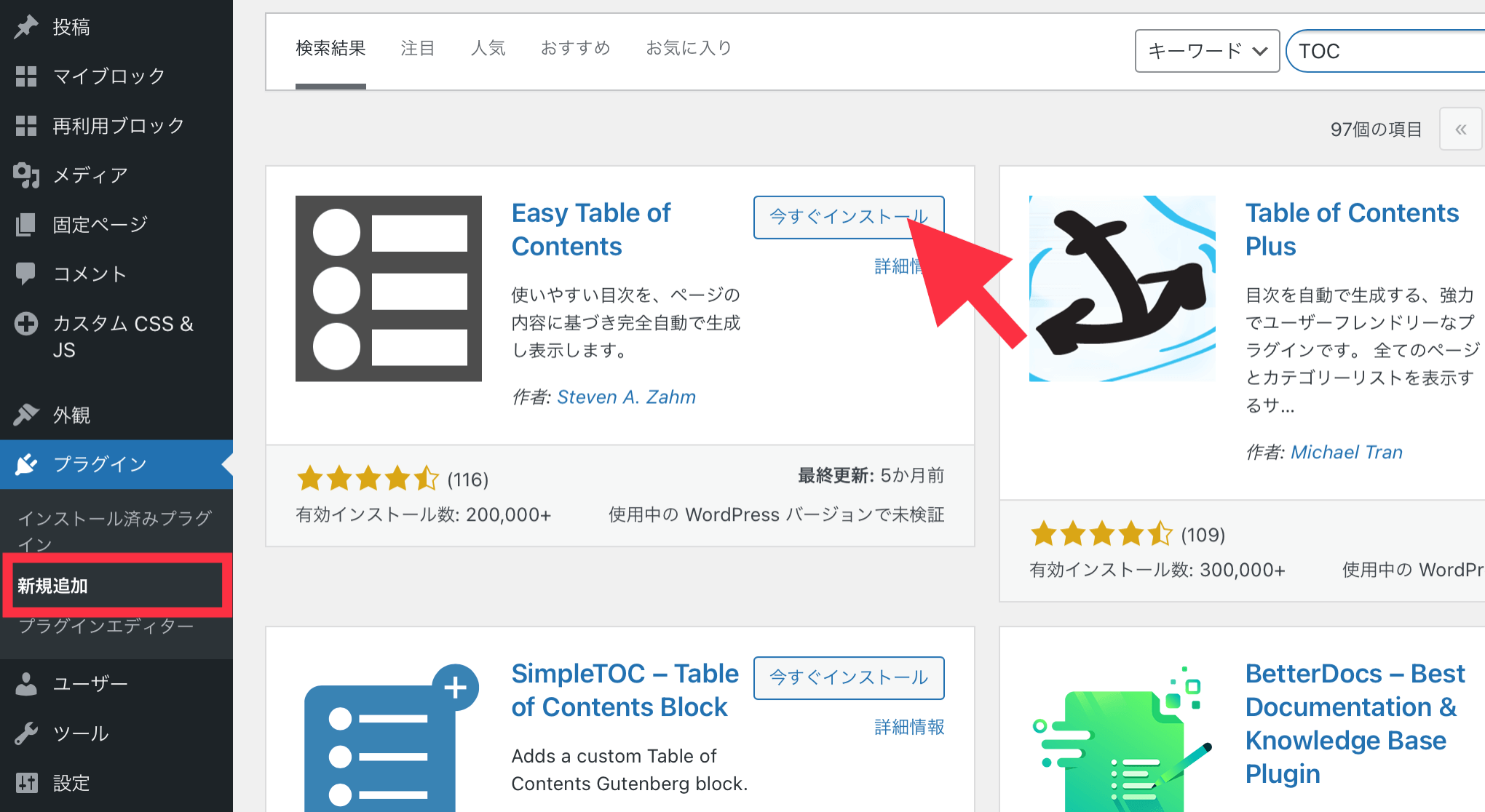Open the マイブロック menu item
The image size is (1485, 812).
click(x=116, y=76)
